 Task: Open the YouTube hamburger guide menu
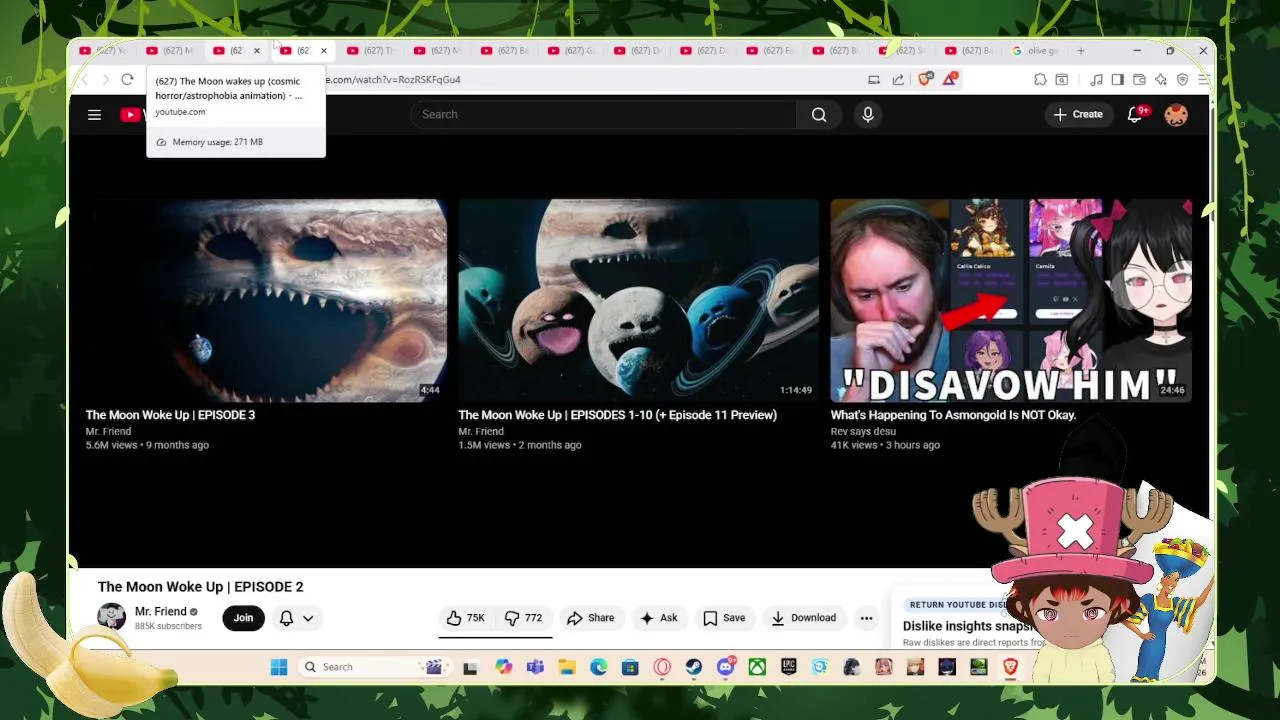94,114
